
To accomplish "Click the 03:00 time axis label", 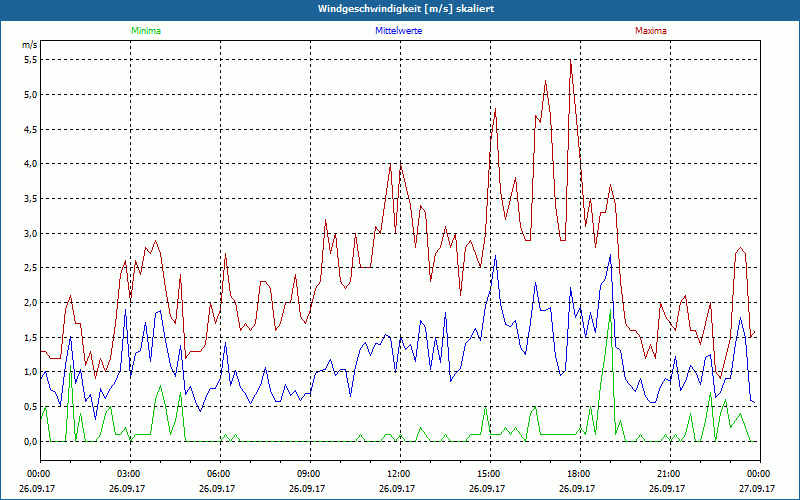I will (129, 474).
